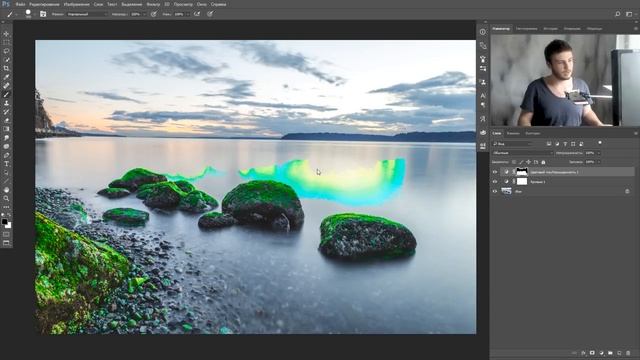Screen dimensions: 640x360
Task: Open layer fill dropdown arrow
Action: point(599,162)
